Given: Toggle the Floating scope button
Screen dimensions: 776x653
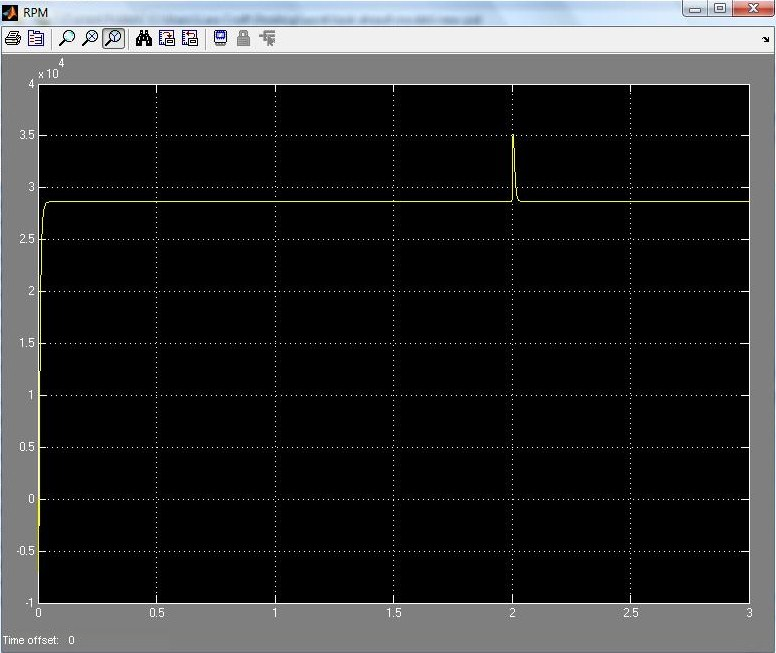Looking at the screenshot, I should click(220, 39).
